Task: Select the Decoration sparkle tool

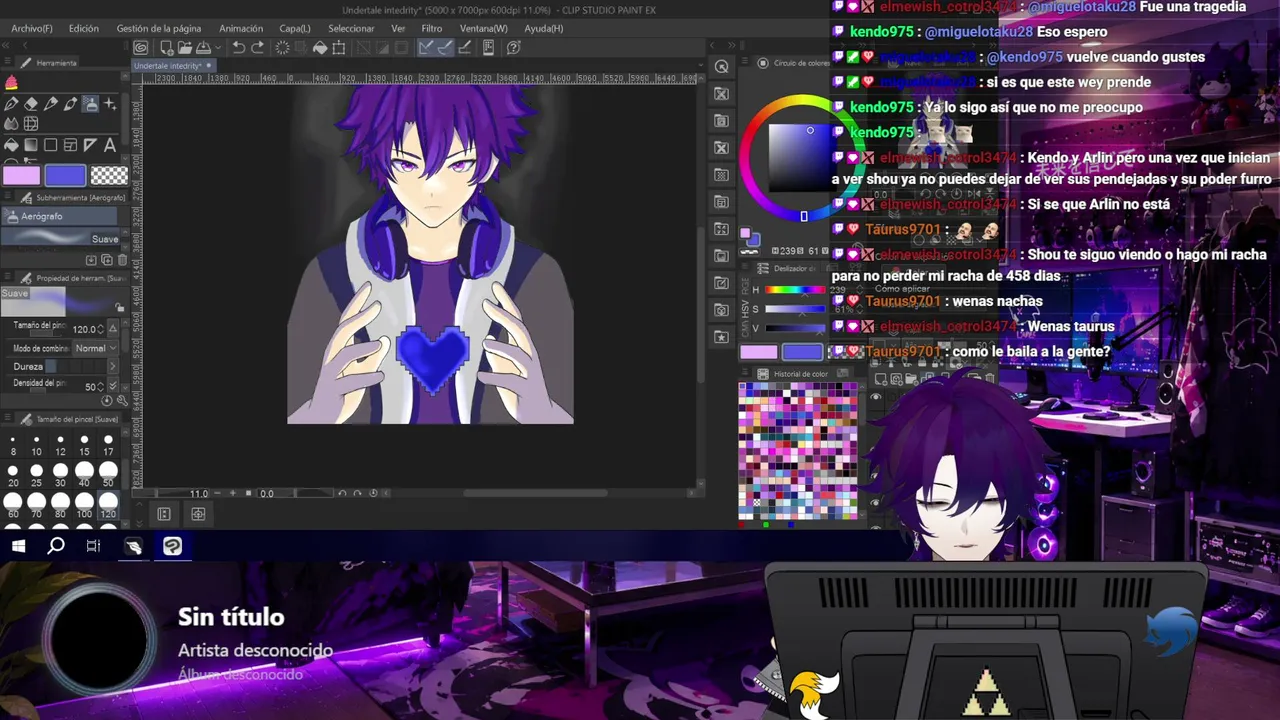Action: click(x=110, y=104)
